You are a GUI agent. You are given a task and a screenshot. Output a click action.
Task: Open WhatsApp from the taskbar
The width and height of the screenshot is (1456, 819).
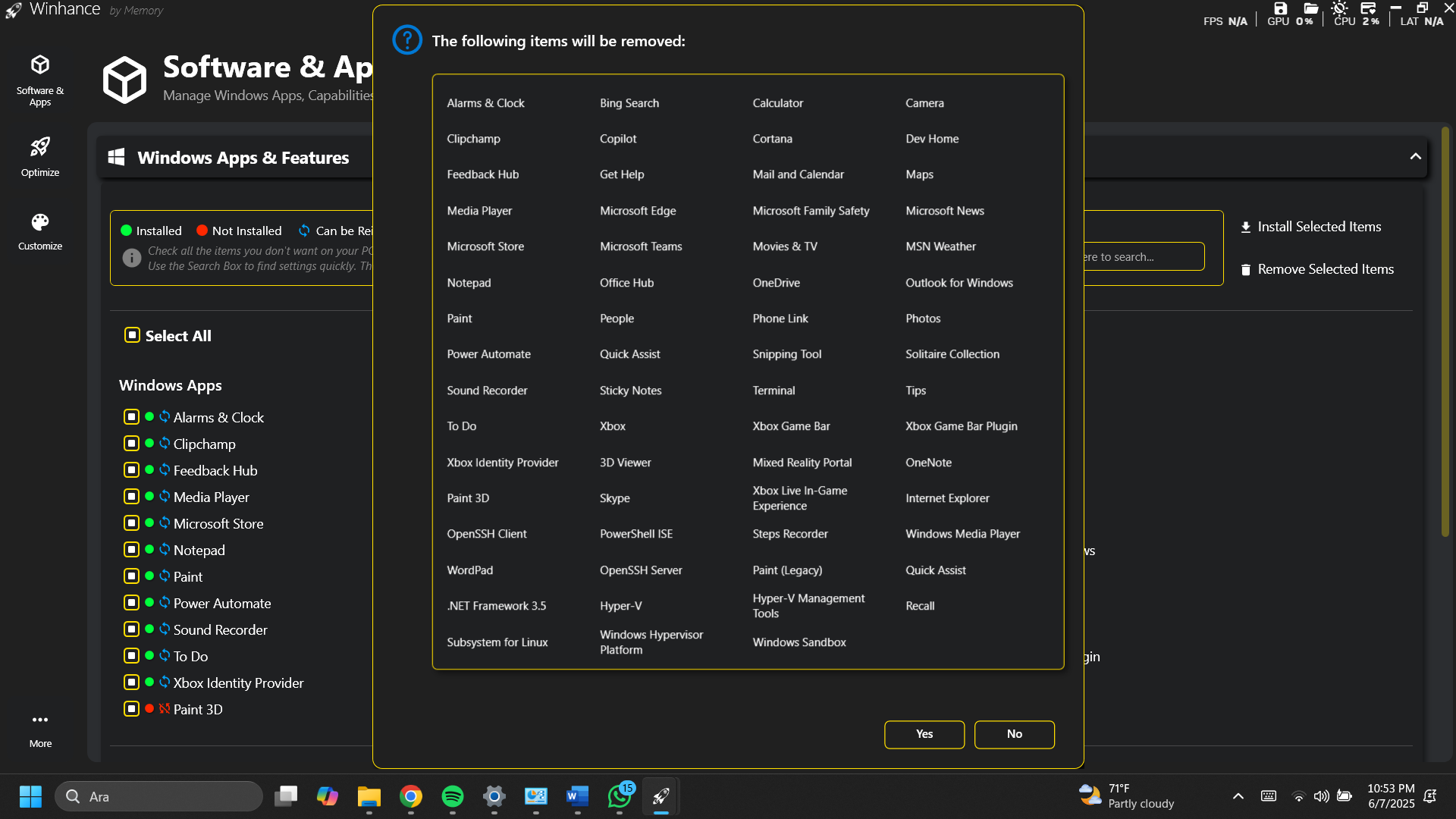(x=620, y=796)
